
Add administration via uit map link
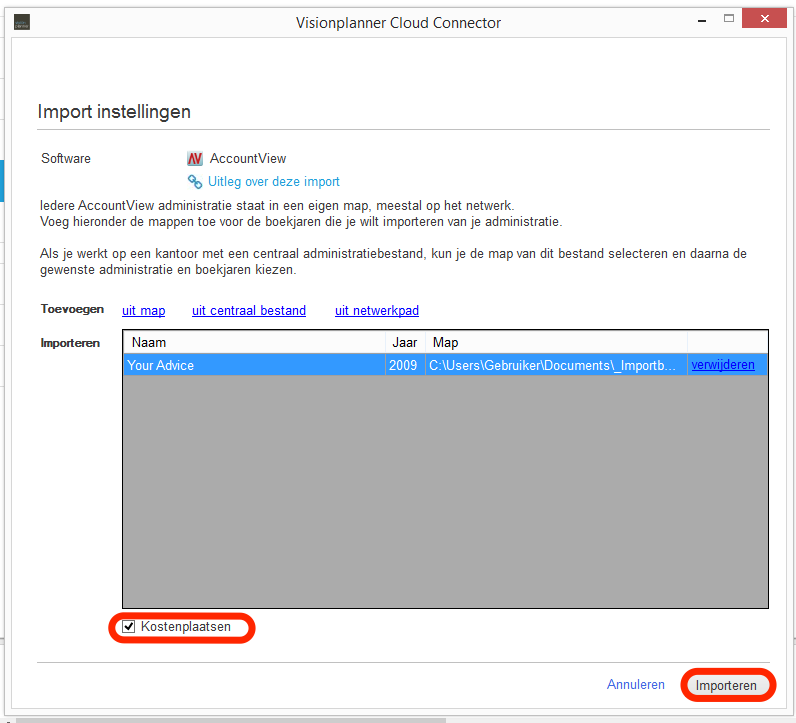click(144, 310)
